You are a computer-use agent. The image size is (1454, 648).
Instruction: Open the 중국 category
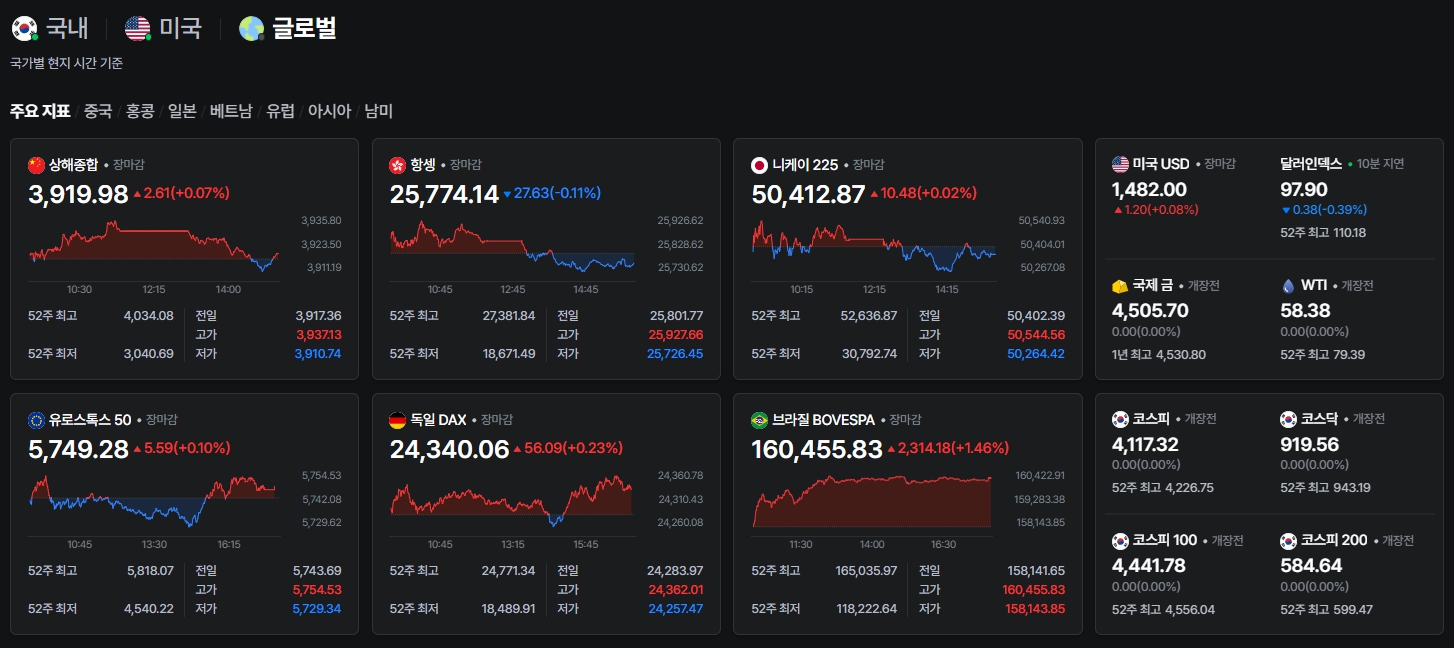click(x=98, y=111)
